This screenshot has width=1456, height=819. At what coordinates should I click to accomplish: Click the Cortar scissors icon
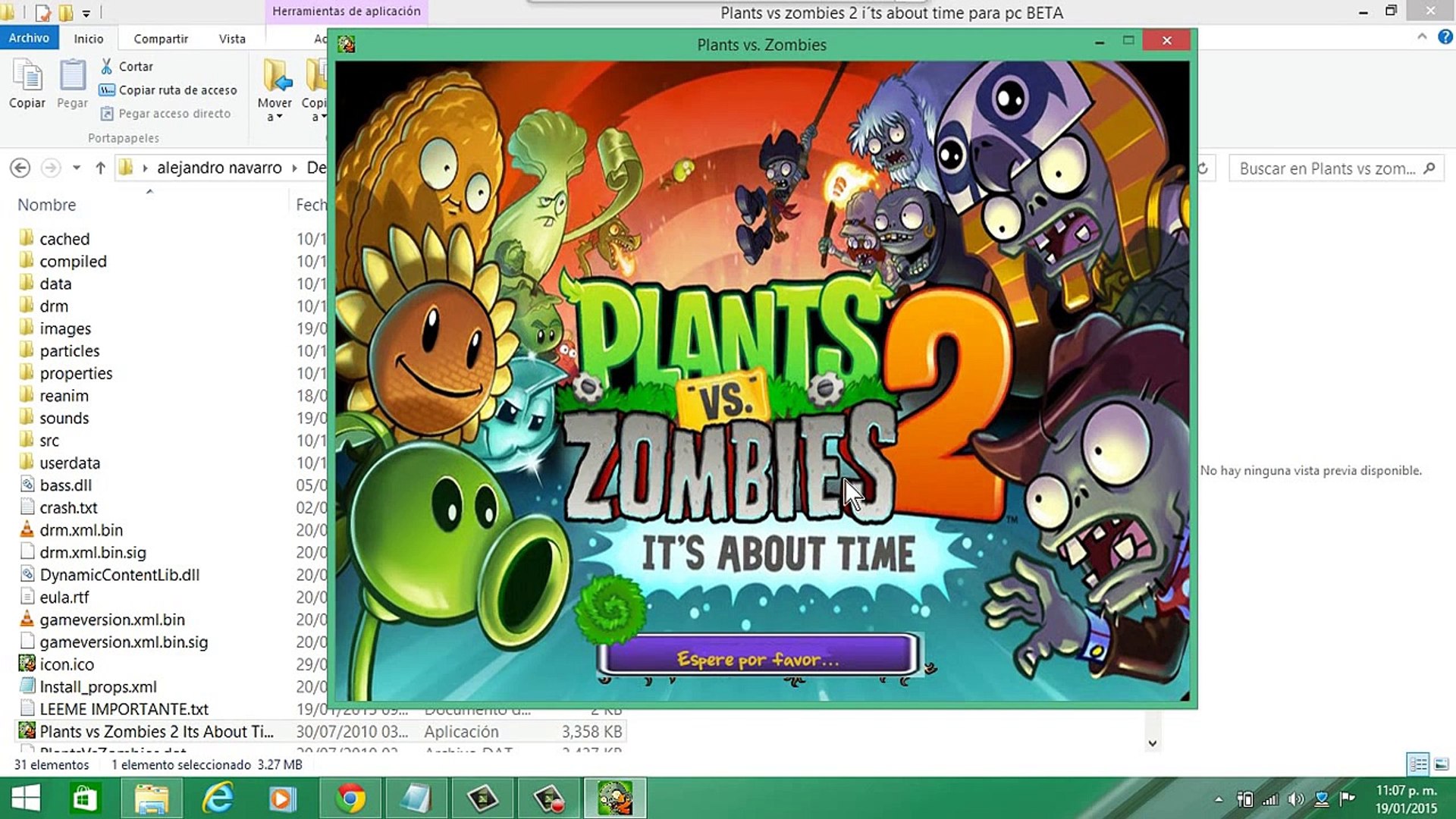click(x=107, y=66)
